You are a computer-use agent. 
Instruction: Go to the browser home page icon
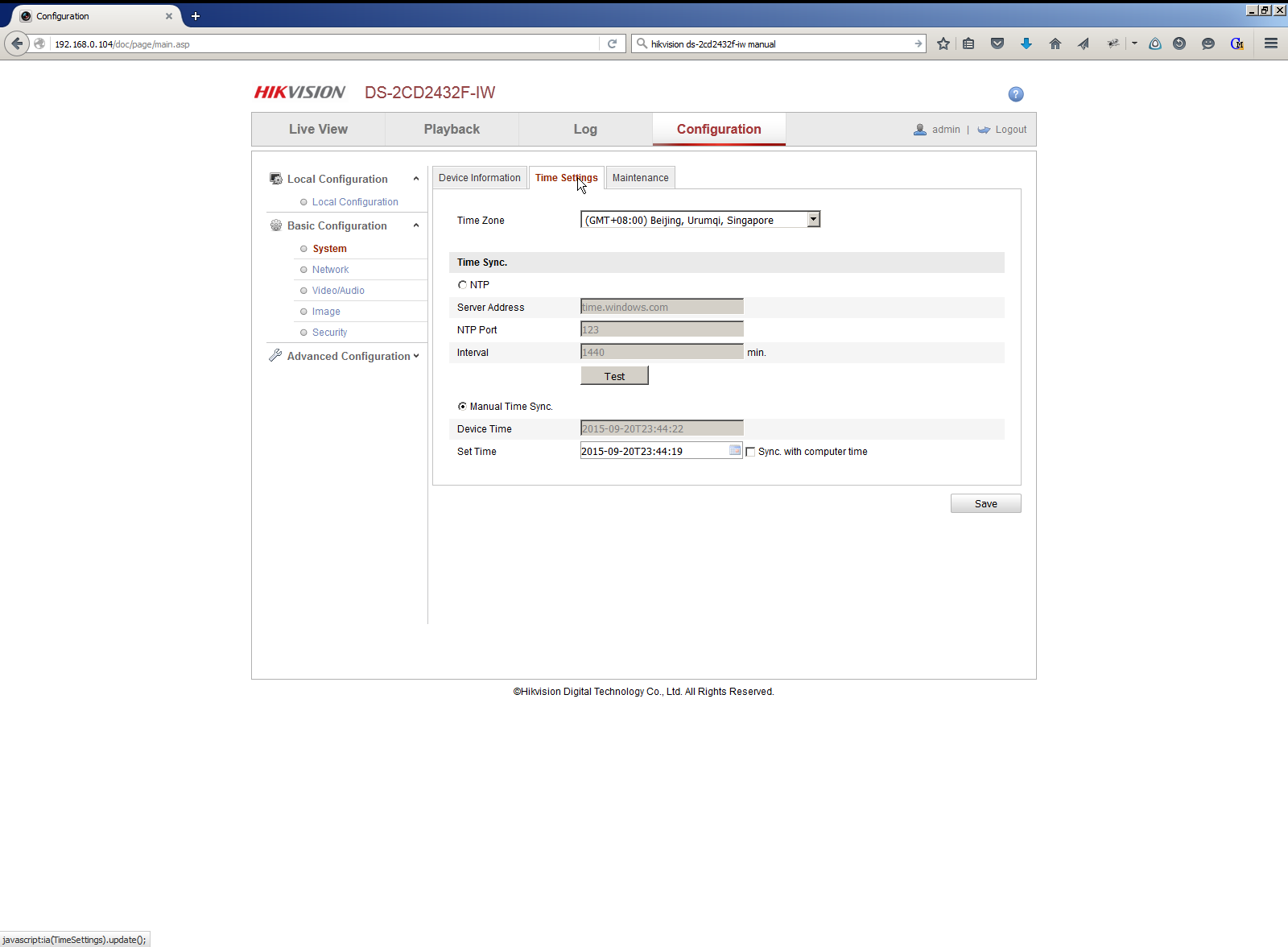pos(1055,43)
